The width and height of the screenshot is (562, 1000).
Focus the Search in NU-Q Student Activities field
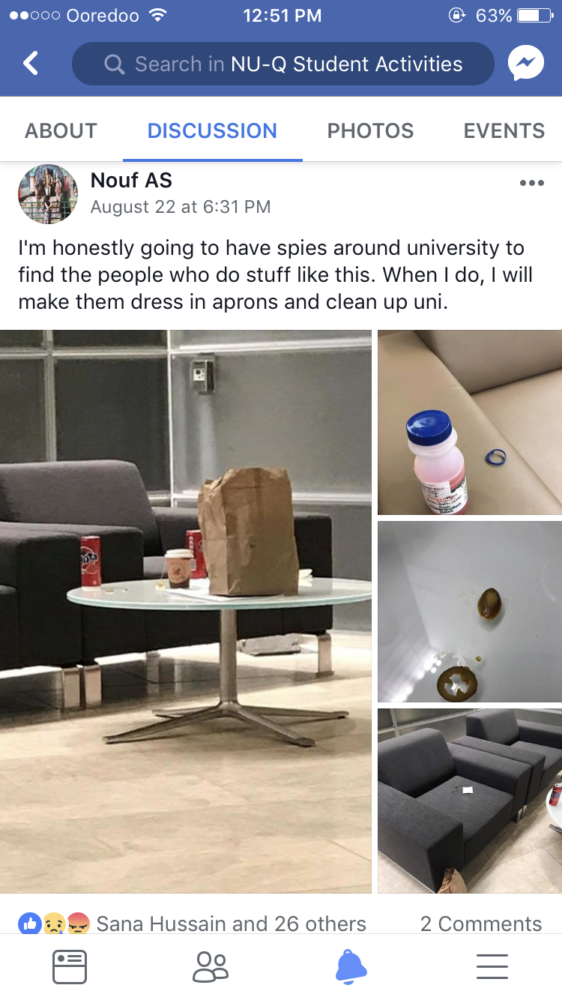tap(283, 64)
